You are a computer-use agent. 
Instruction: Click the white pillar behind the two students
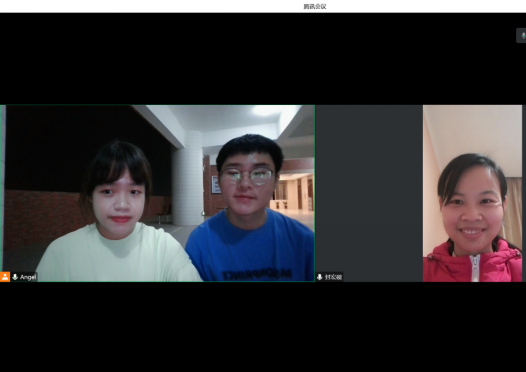(188, 178)
